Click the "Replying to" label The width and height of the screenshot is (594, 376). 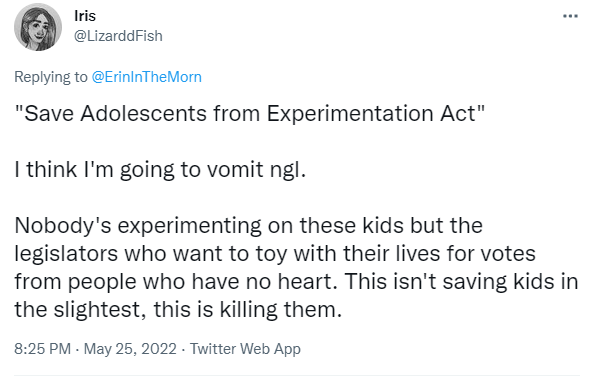click(x=51, y=77)
